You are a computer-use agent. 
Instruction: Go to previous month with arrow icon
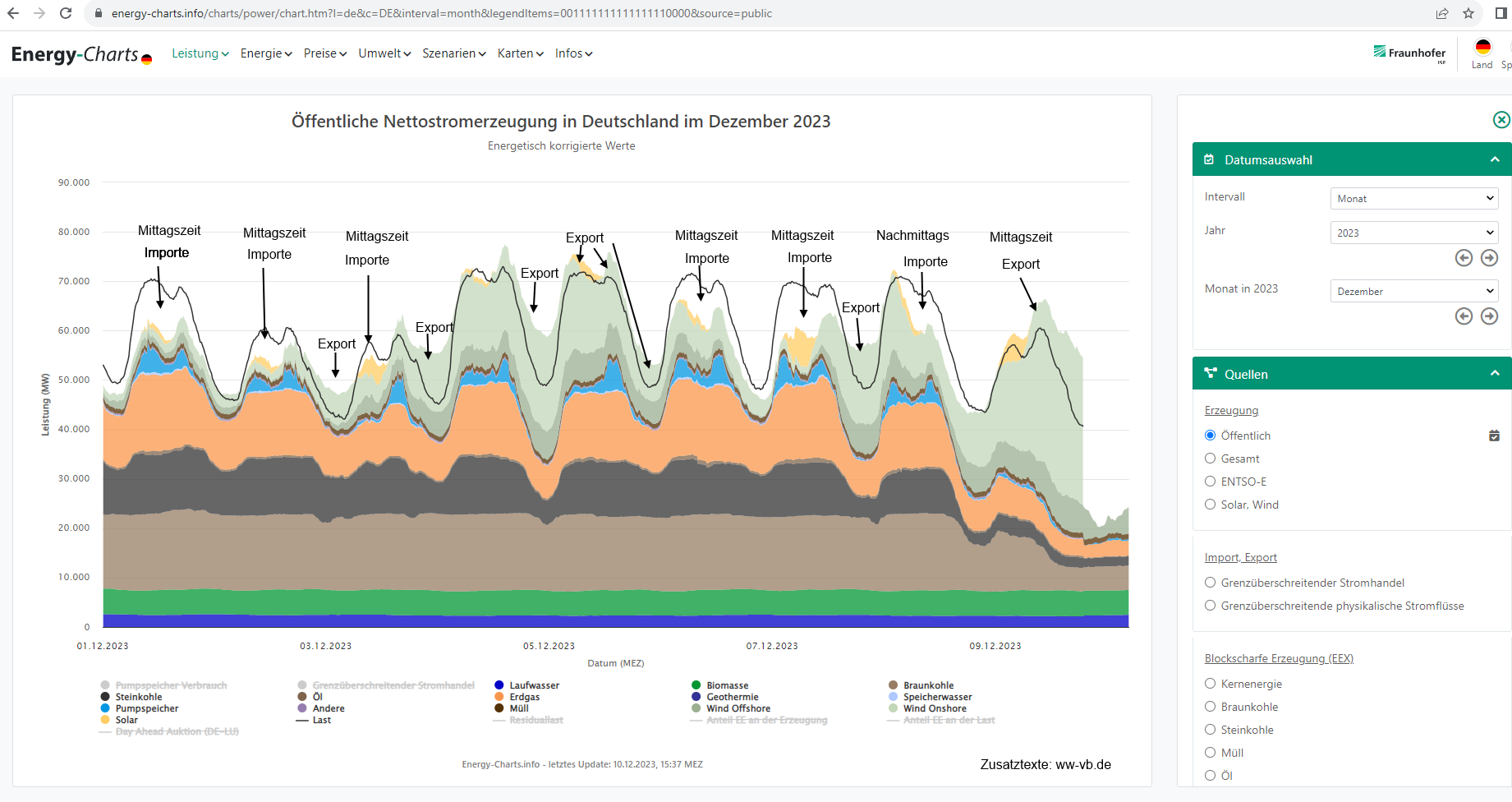click(1464, 316)
